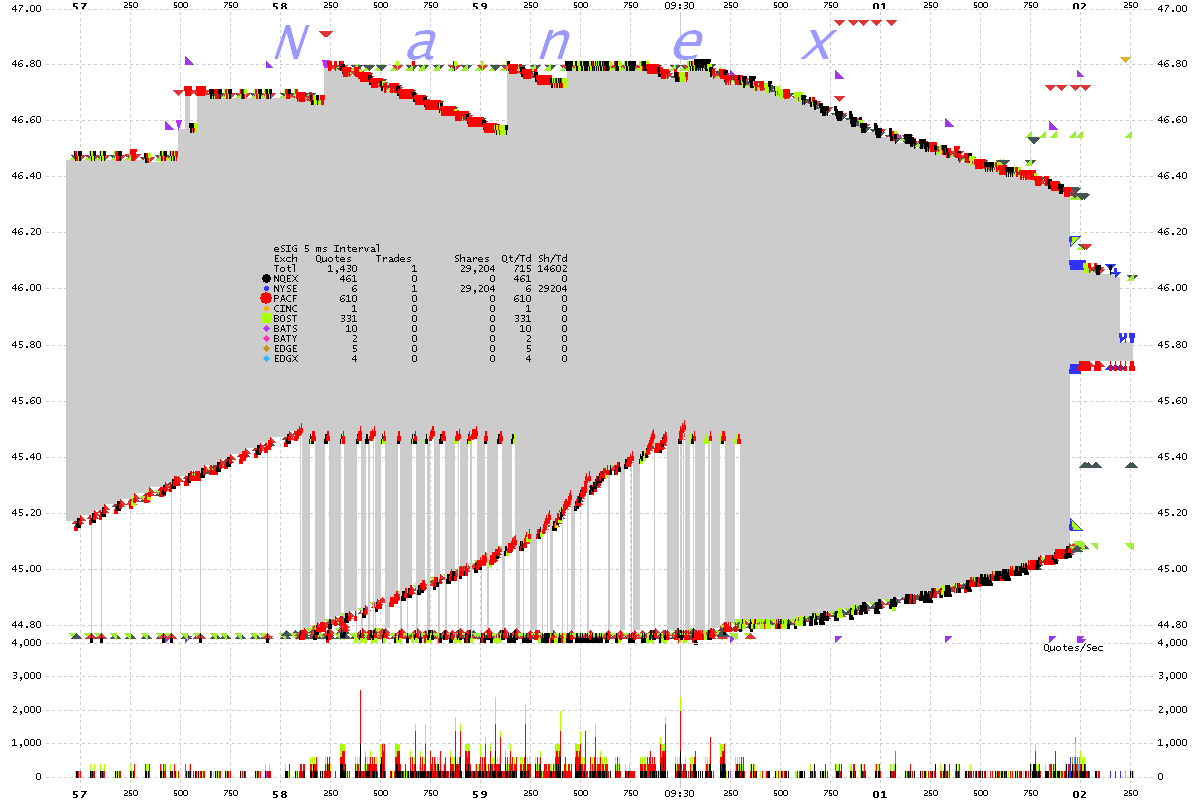The width and height of the screenshot is (1200, 800).
Task: Click the black NQEX legend marker
Action: click(x=266, y=278)
